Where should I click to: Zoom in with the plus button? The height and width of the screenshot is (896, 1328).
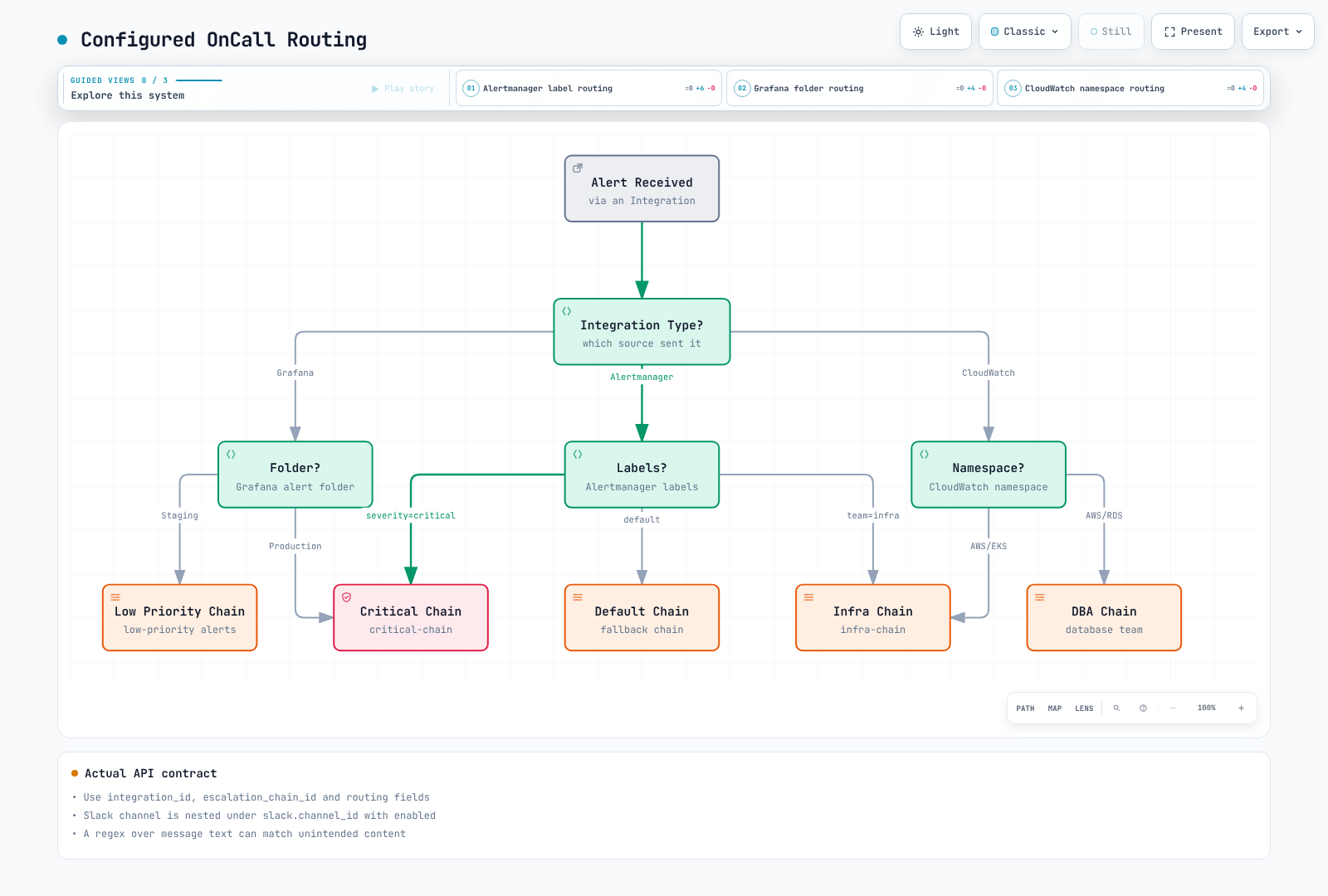[1242, 709]
